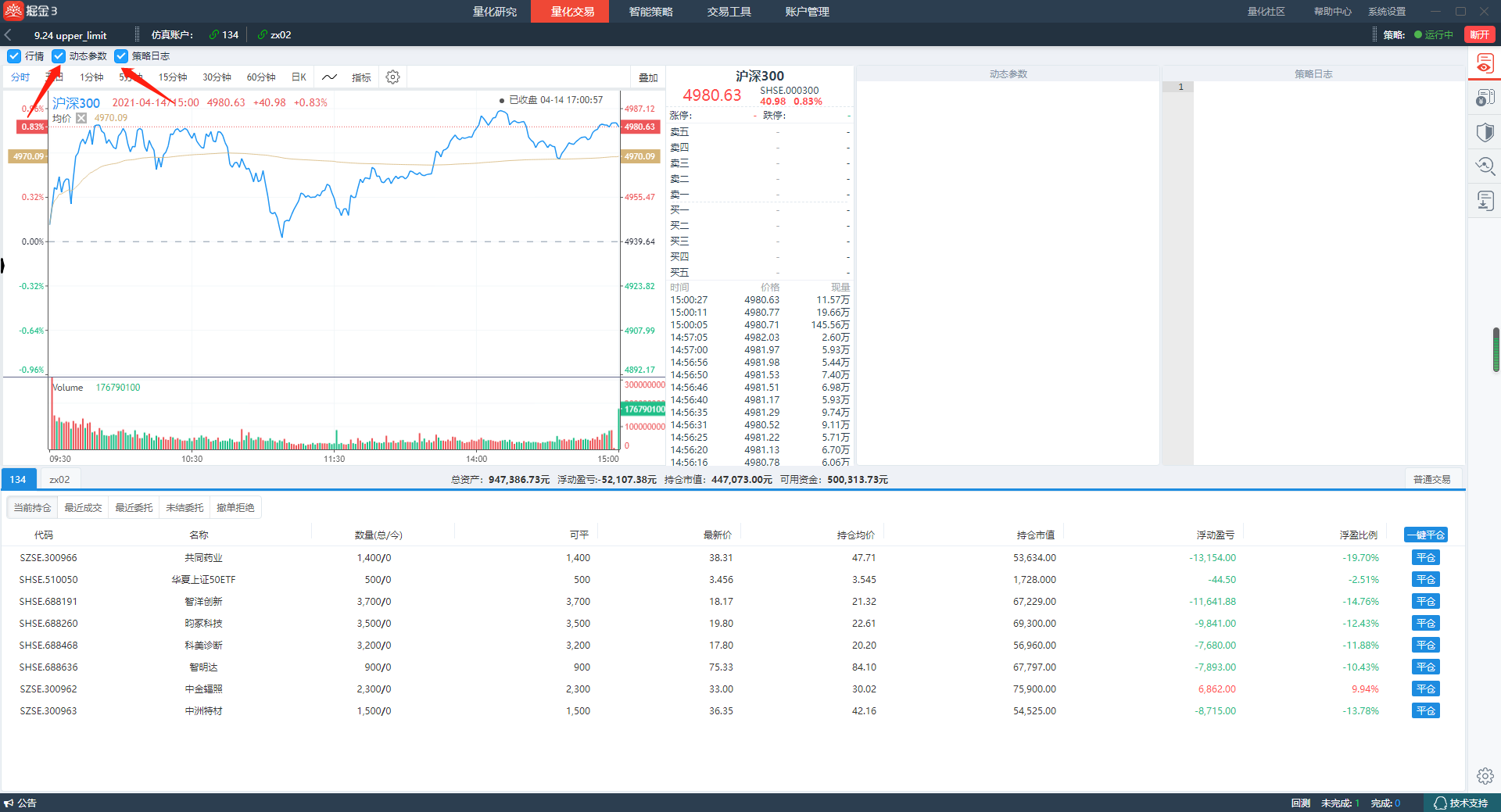Click the link icon beside zx02

click(262, 35)
